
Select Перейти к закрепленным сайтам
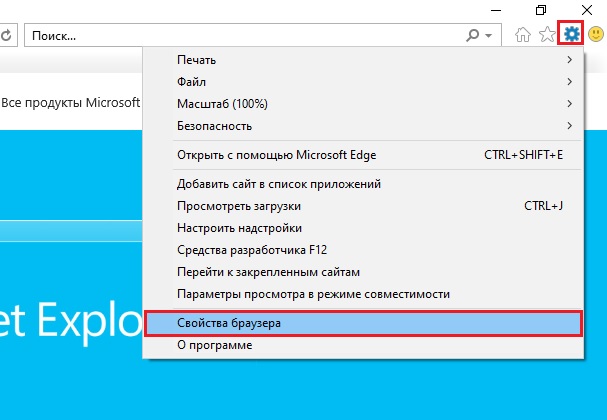(363, 272)
